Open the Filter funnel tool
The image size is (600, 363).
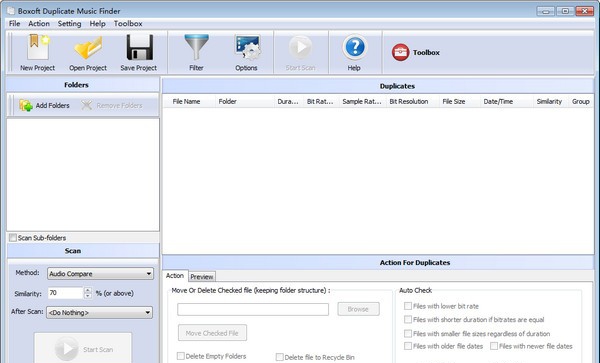click(196, 52)
